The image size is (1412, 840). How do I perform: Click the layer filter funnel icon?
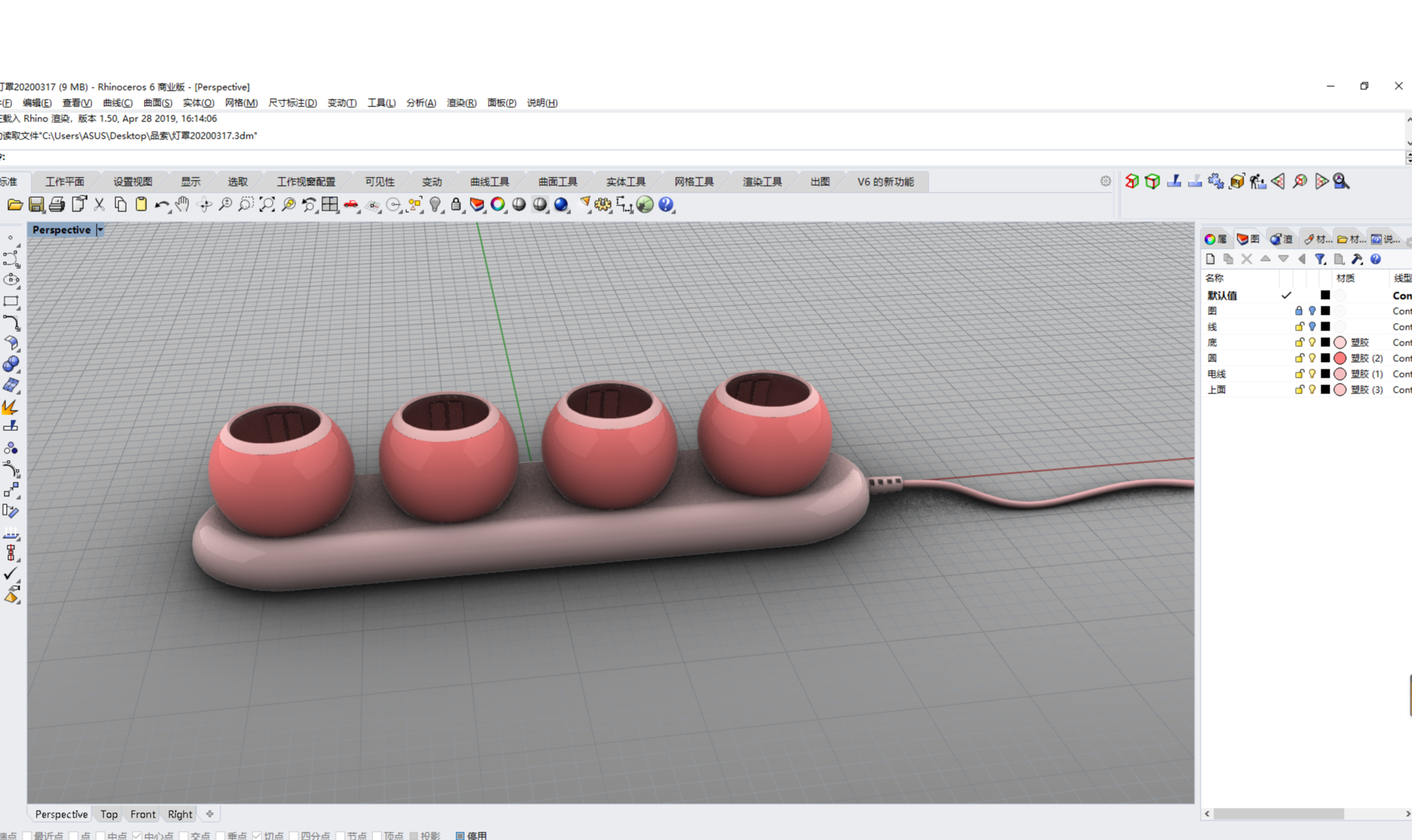pyautogui.click(x=1321, y=259)
